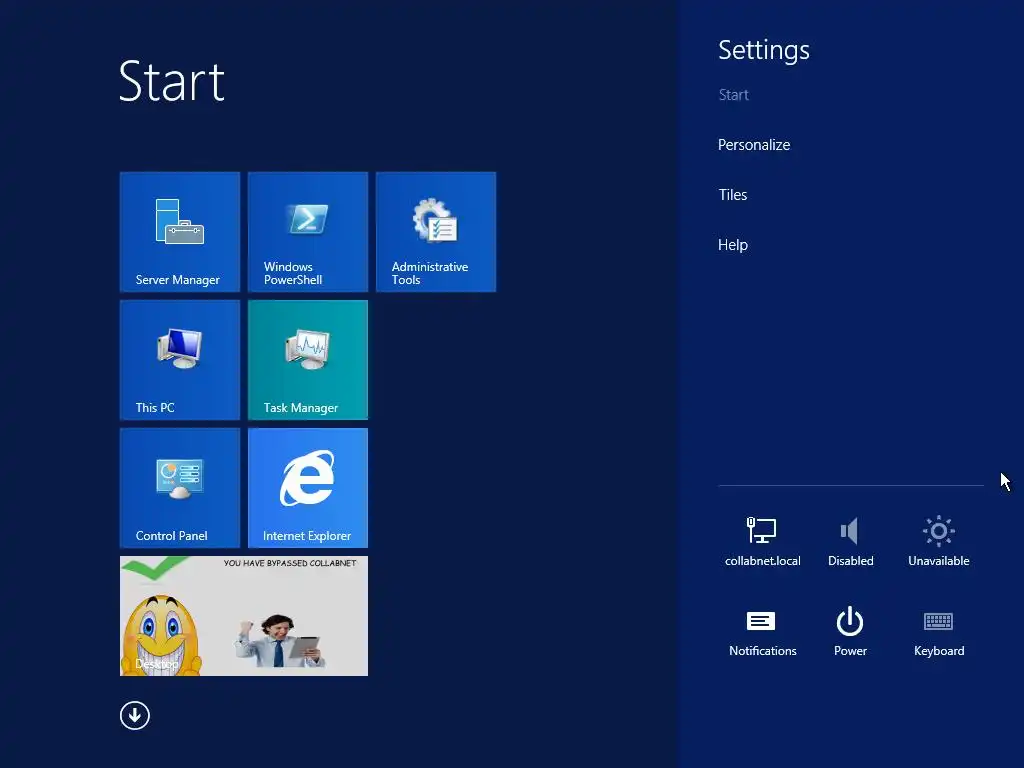1024x768 pixels.
Task: Open the Desktop tile with smiley wallpaper
Action: click(244, 616)
